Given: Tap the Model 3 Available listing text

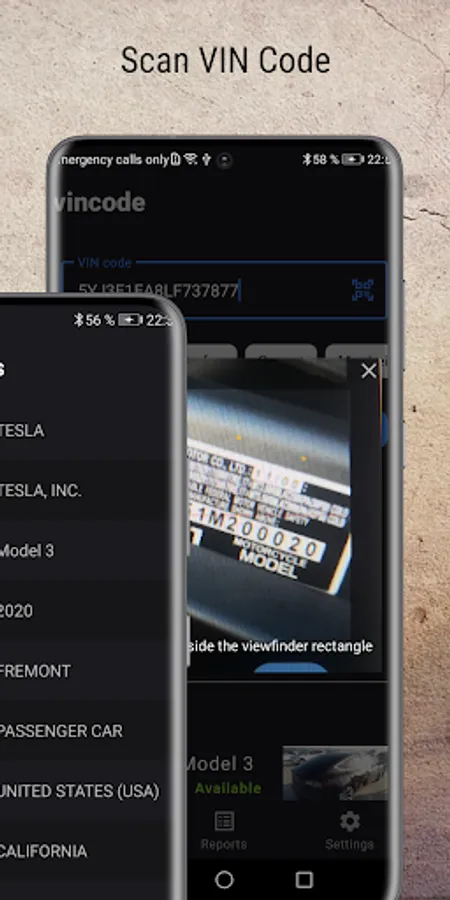Looking at the screenshot, I should point(223,775).
